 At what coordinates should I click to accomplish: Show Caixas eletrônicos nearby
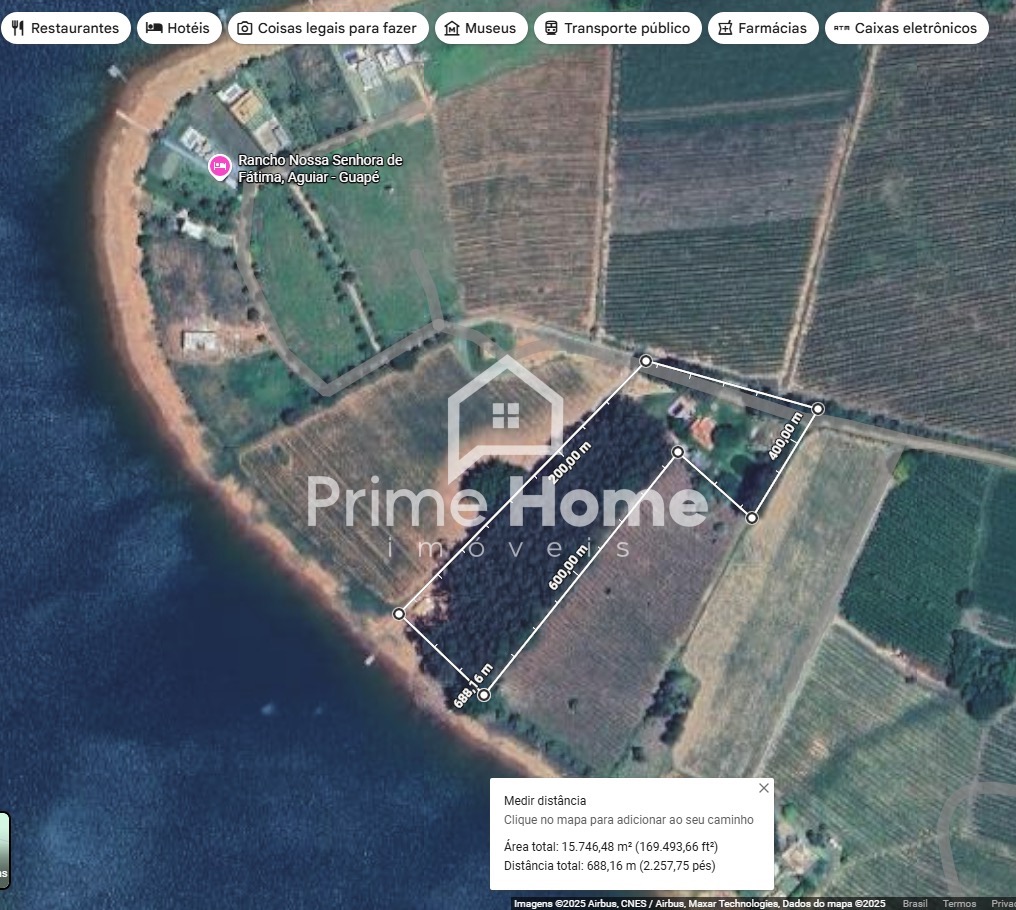905,28
